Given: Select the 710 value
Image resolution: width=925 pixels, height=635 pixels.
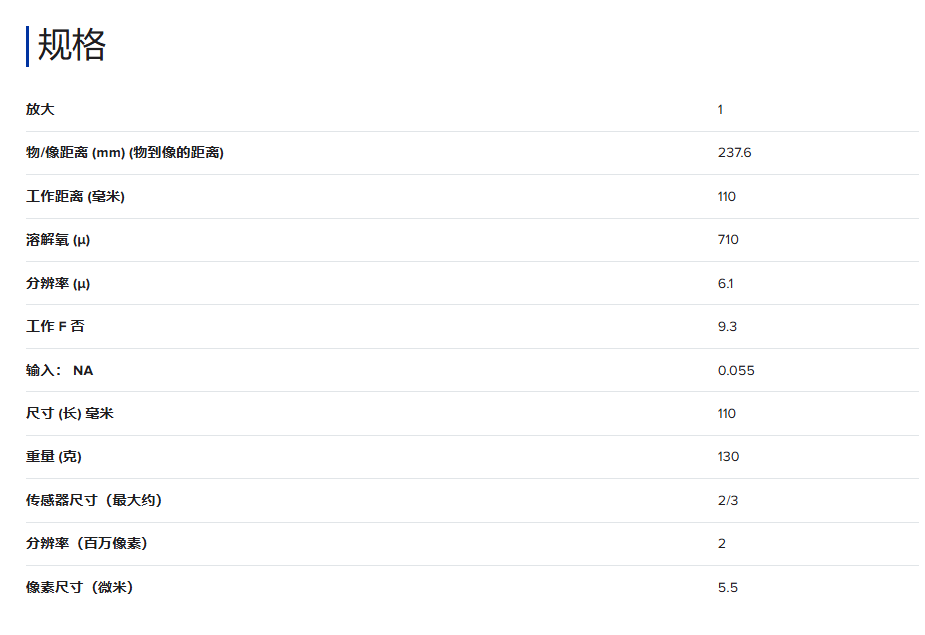Looking at the screenshot, I should (x=728, y=240).
